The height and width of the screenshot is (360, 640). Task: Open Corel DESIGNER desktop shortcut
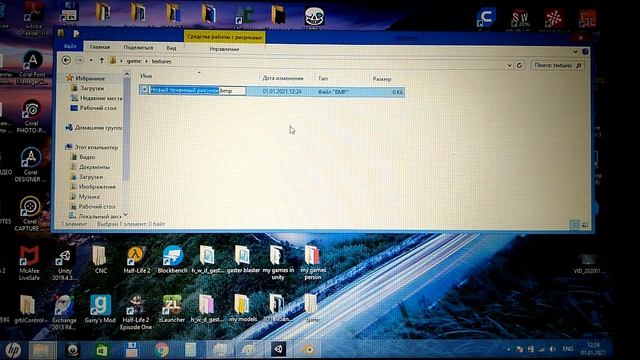point(30,164)
